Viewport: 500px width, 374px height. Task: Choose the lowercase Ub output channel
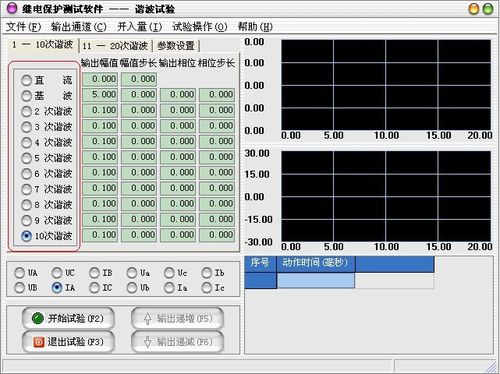(x=132, y=287)
